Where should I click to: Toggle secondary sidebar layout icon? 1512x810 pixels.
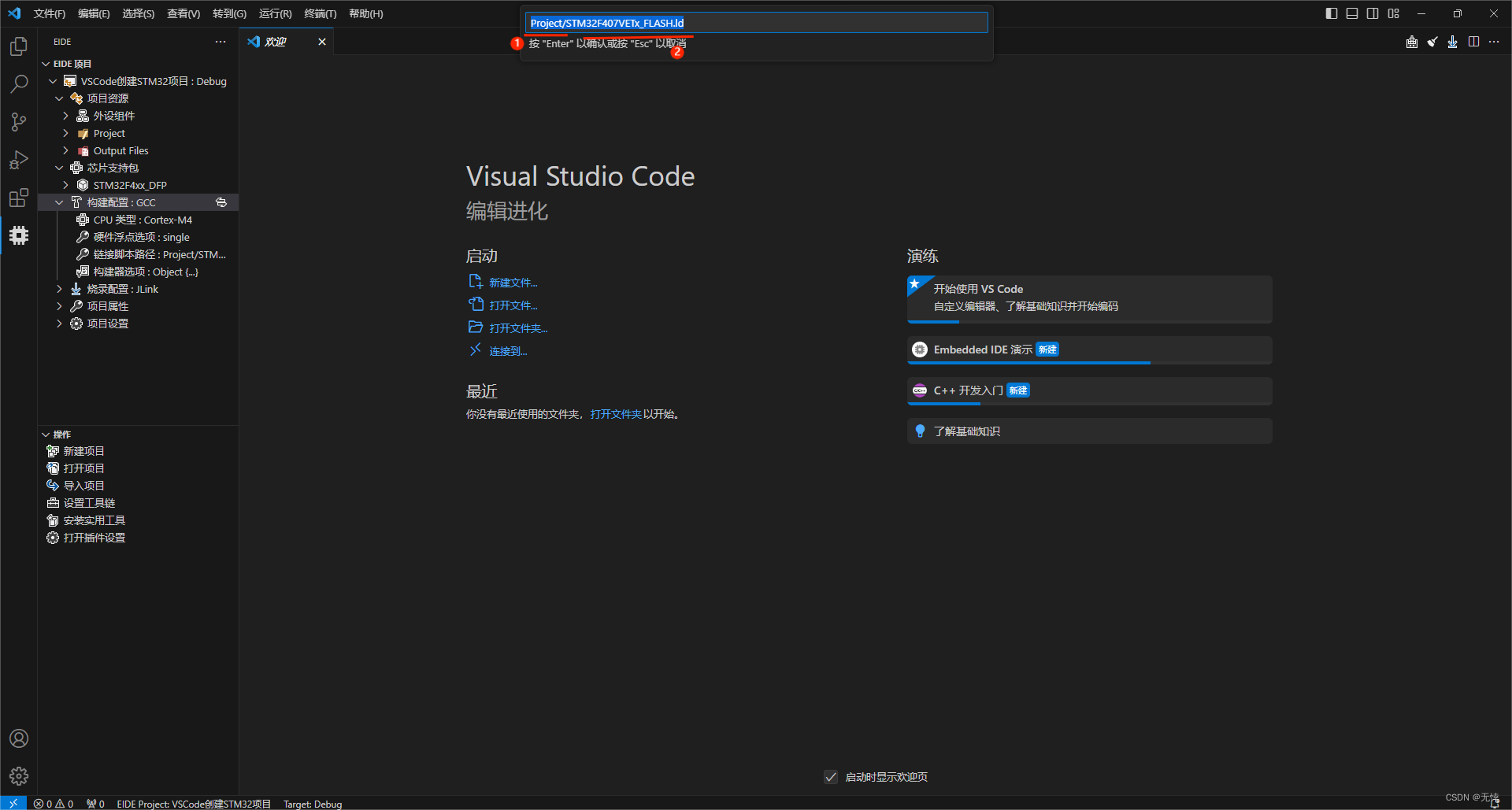coord(1373,13)
